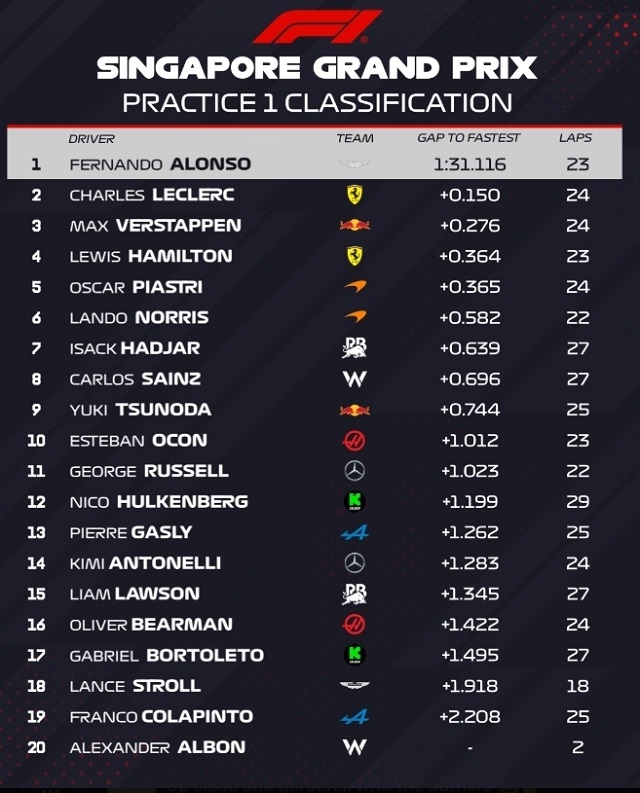Click the Kick Sauber logo beside Nico Hulkenberg
640x793 pixels.
(x=355, y=502)
